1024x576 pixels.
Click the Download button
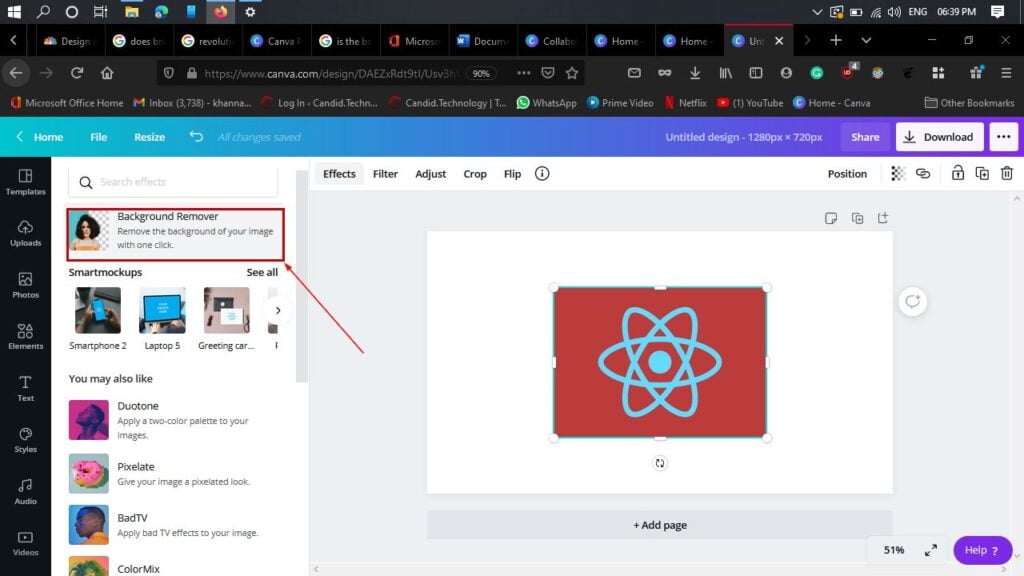pos(939,136)
